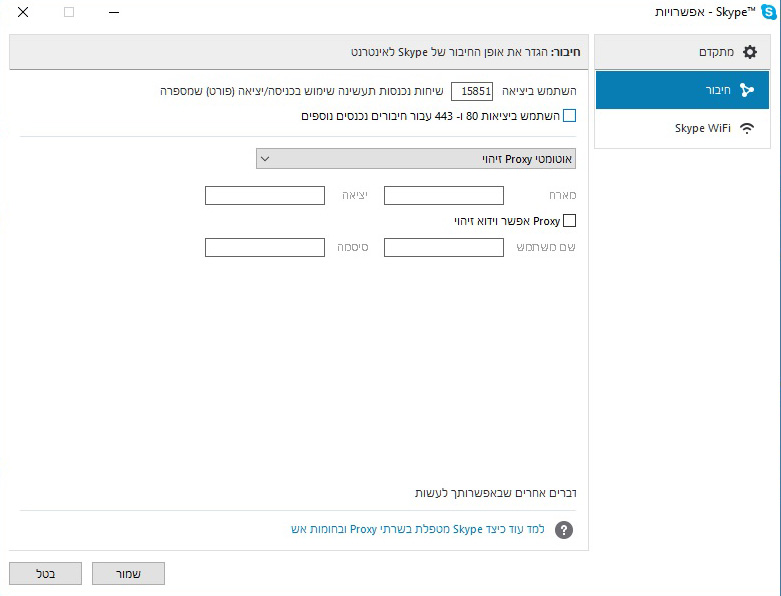Enable the ports 80 and 443 checkbox
The width and height of the screenshot is (781, 596).
569,116
